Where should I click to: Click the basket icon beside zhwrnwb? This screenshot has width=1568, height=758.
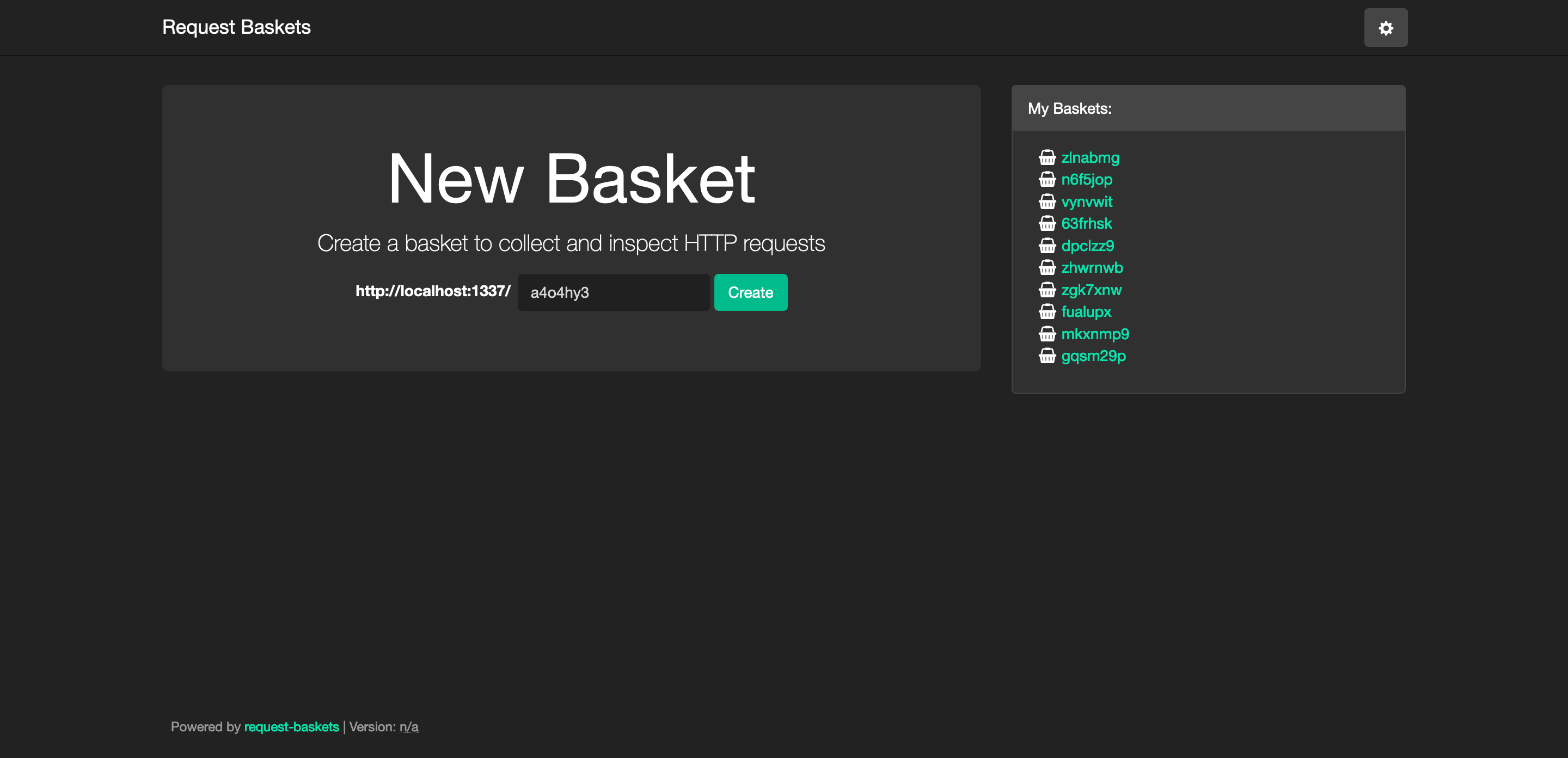click(1047, 268)
